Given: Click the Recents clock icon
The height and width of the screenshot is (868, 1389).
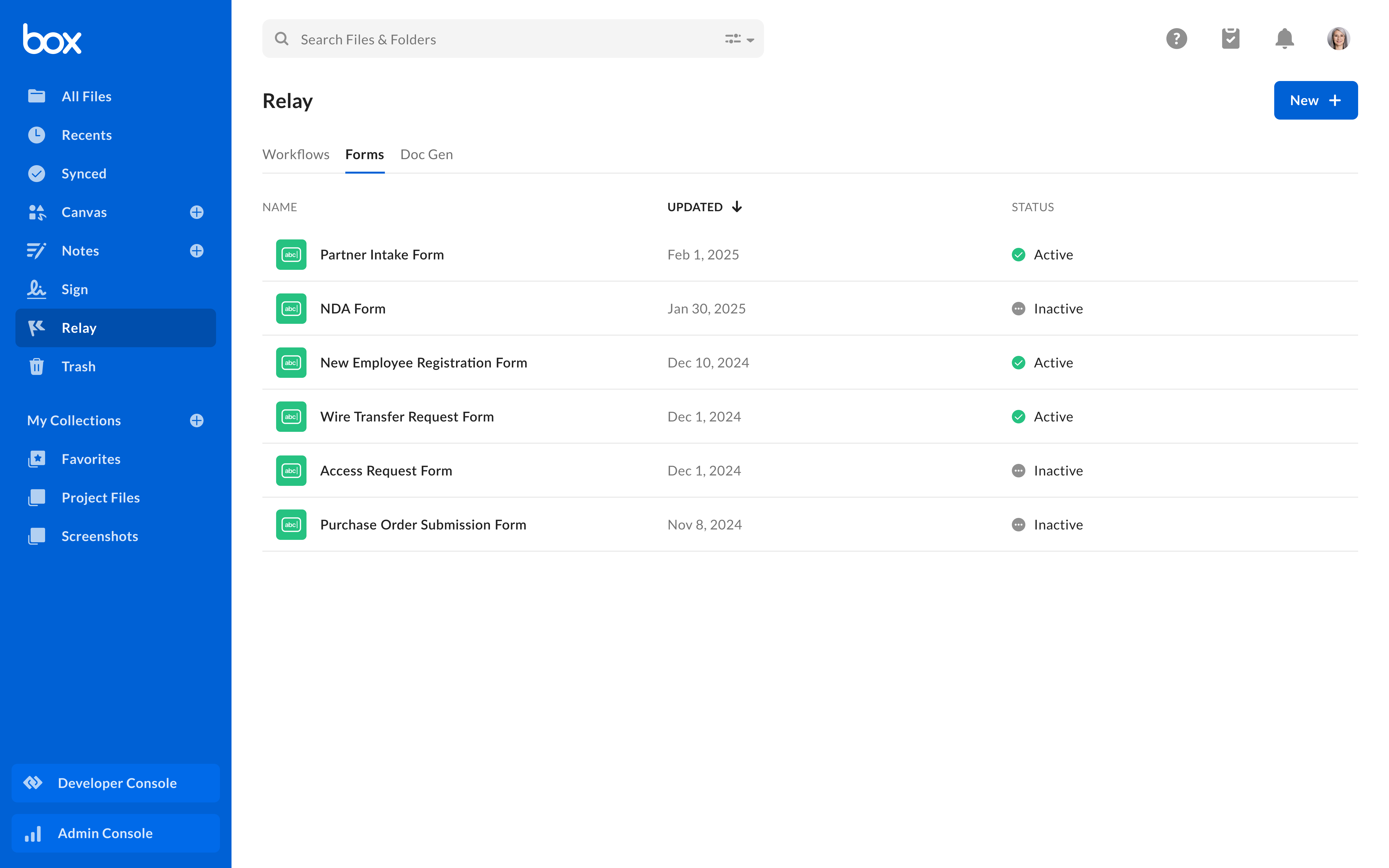Looking at the screenshot, I should tap(36, 135).
